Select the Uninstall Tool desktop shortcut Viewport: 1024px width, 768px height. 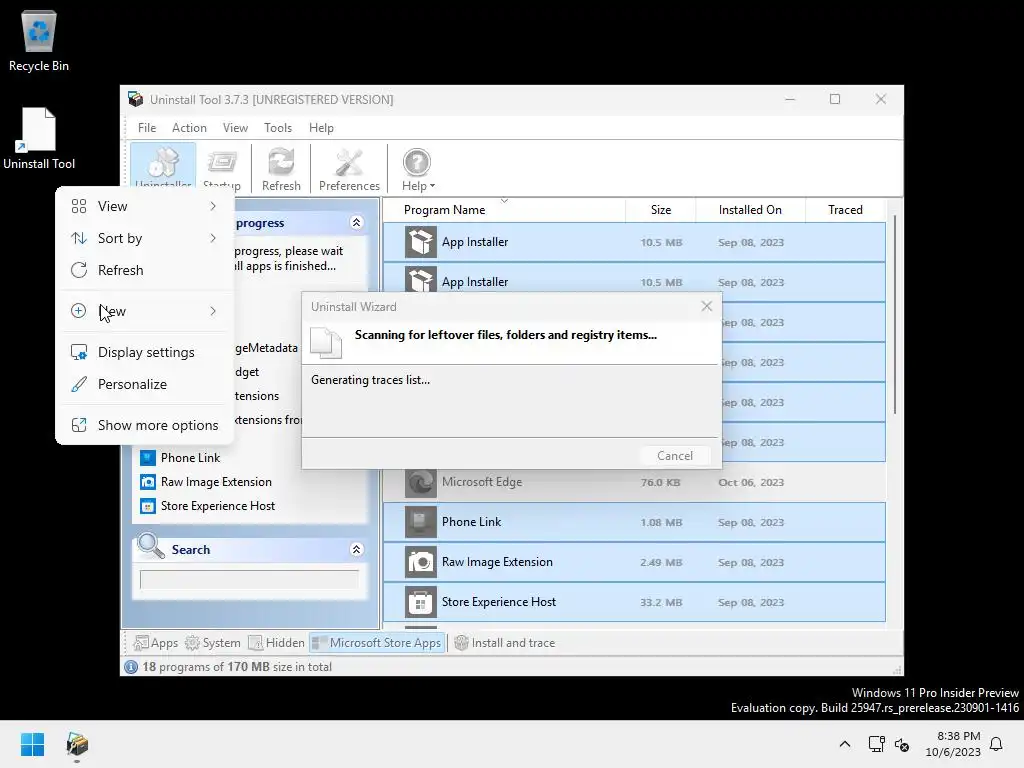(39, 138)
